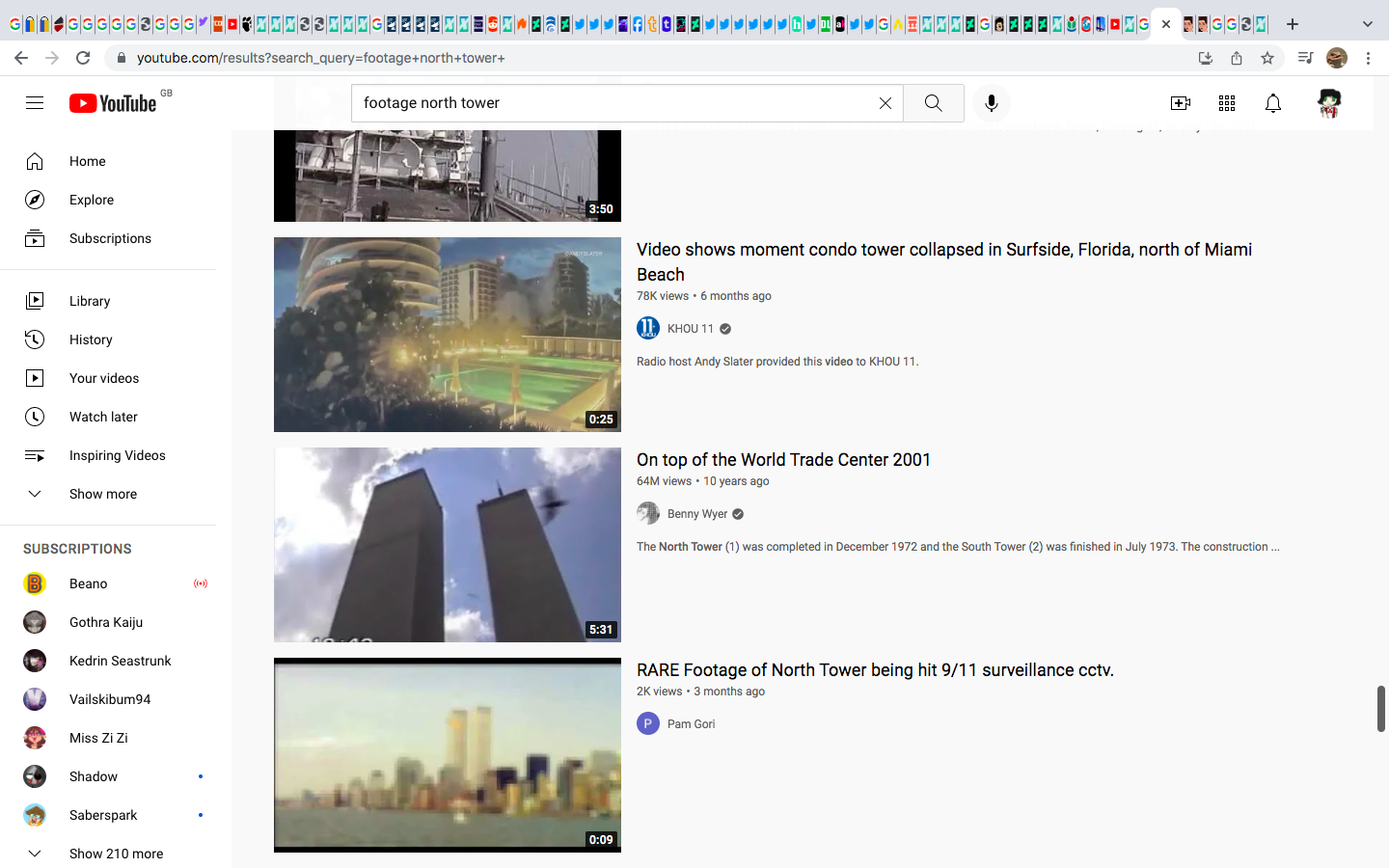Open Gothra Kaiju subscription channel
Viewport: 1389px width, 868px height.
pyautogui.click(x=108, y=622)
